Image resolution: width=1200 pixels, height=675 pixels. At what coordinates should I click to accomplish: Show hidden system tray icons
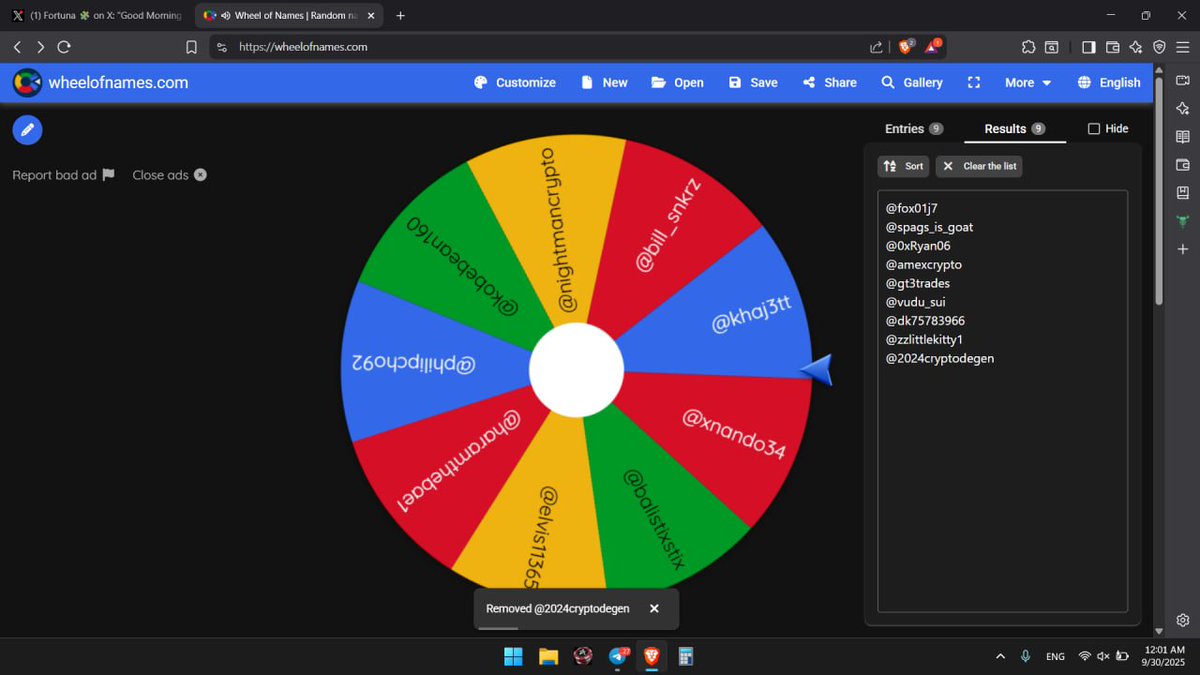click(x=1001, y=656)
